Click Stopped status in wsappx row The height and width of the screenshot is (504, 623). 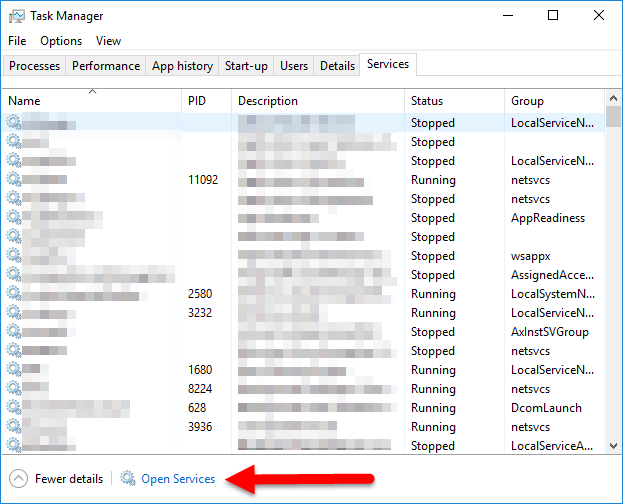coord(433,256)
